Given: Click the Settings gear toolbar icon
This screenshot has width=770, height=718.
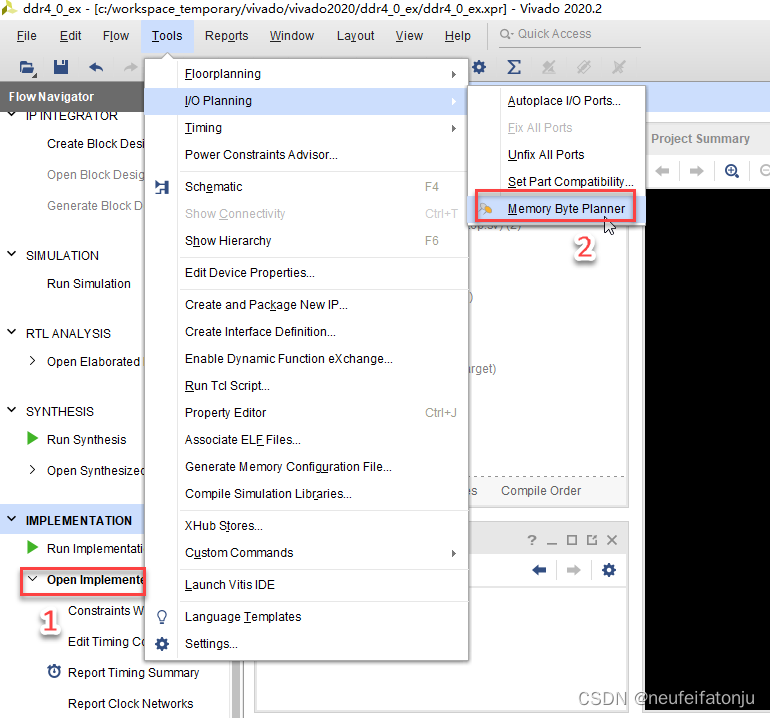Looking at the screenshot, I should pos(479,67).
